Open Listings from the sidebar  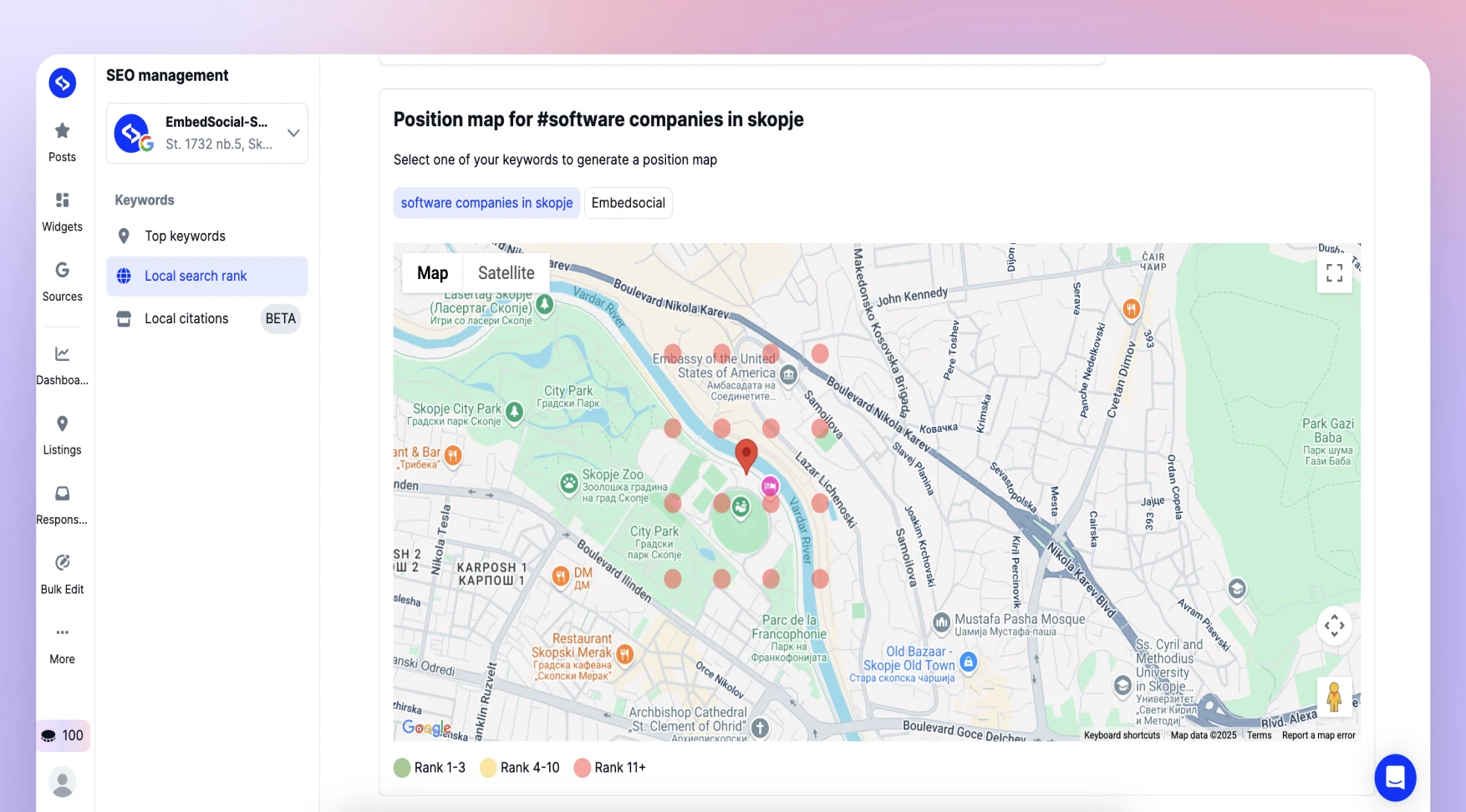[x=62, y=435]
